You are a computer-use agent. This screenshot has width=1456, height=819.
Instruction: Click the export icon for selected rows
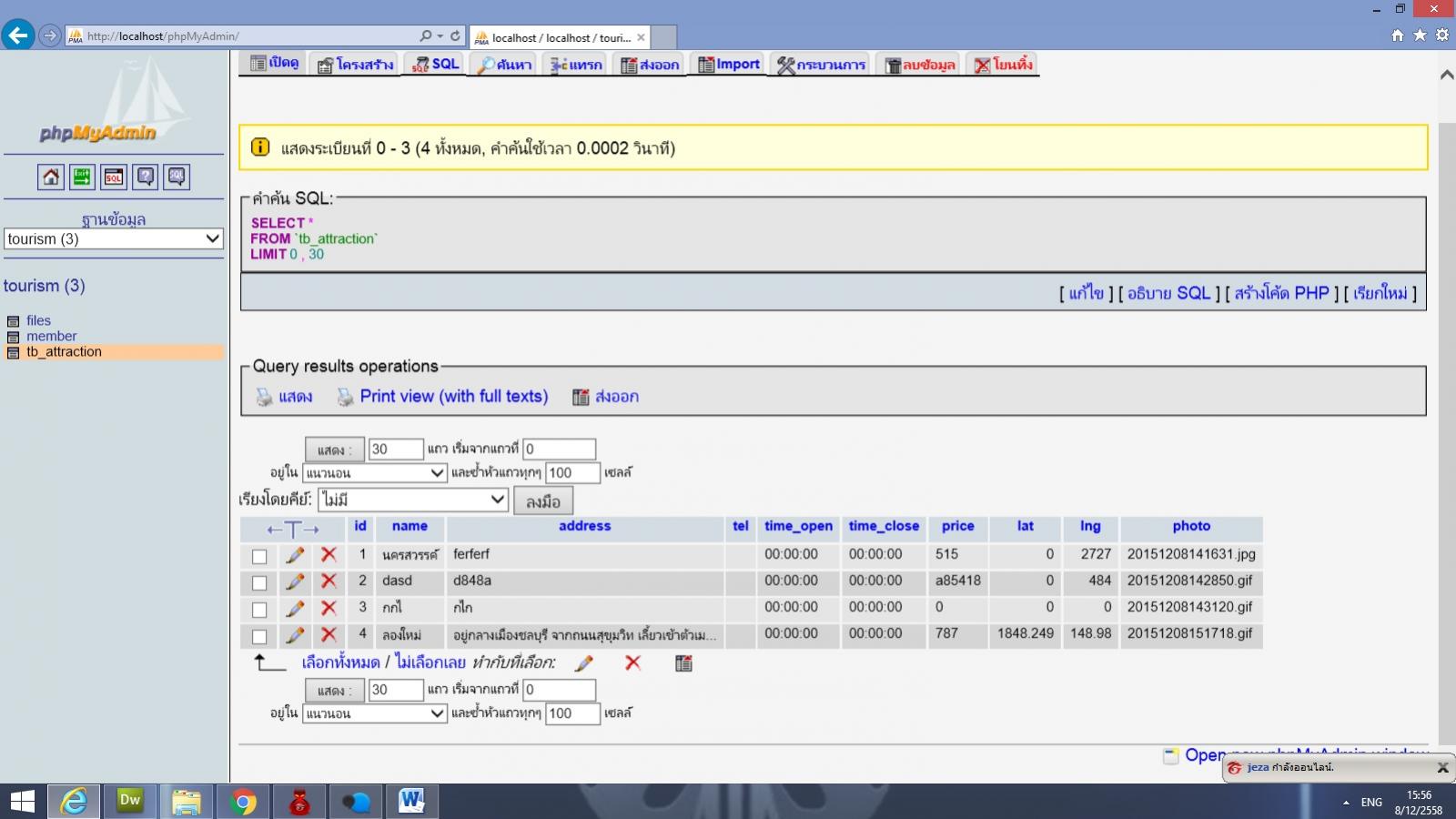tap(683, 663)
